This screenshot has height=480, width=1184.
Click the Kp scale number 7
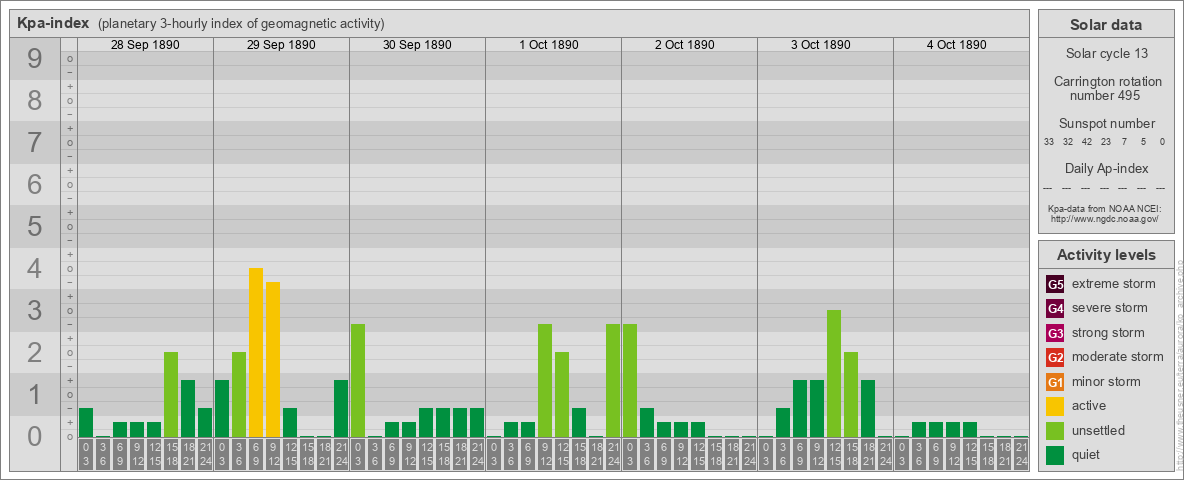point(35,143)
